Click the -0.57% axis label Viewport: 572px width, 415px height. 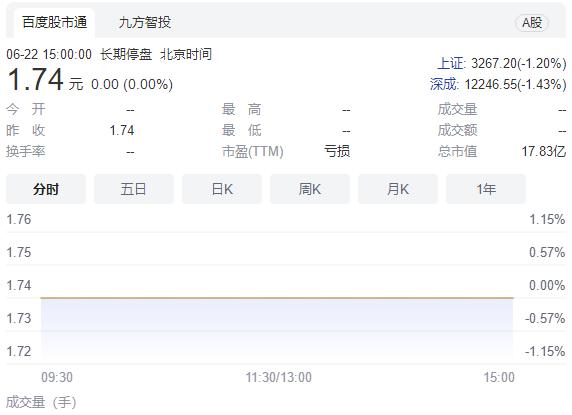click(x=545, y=318)
